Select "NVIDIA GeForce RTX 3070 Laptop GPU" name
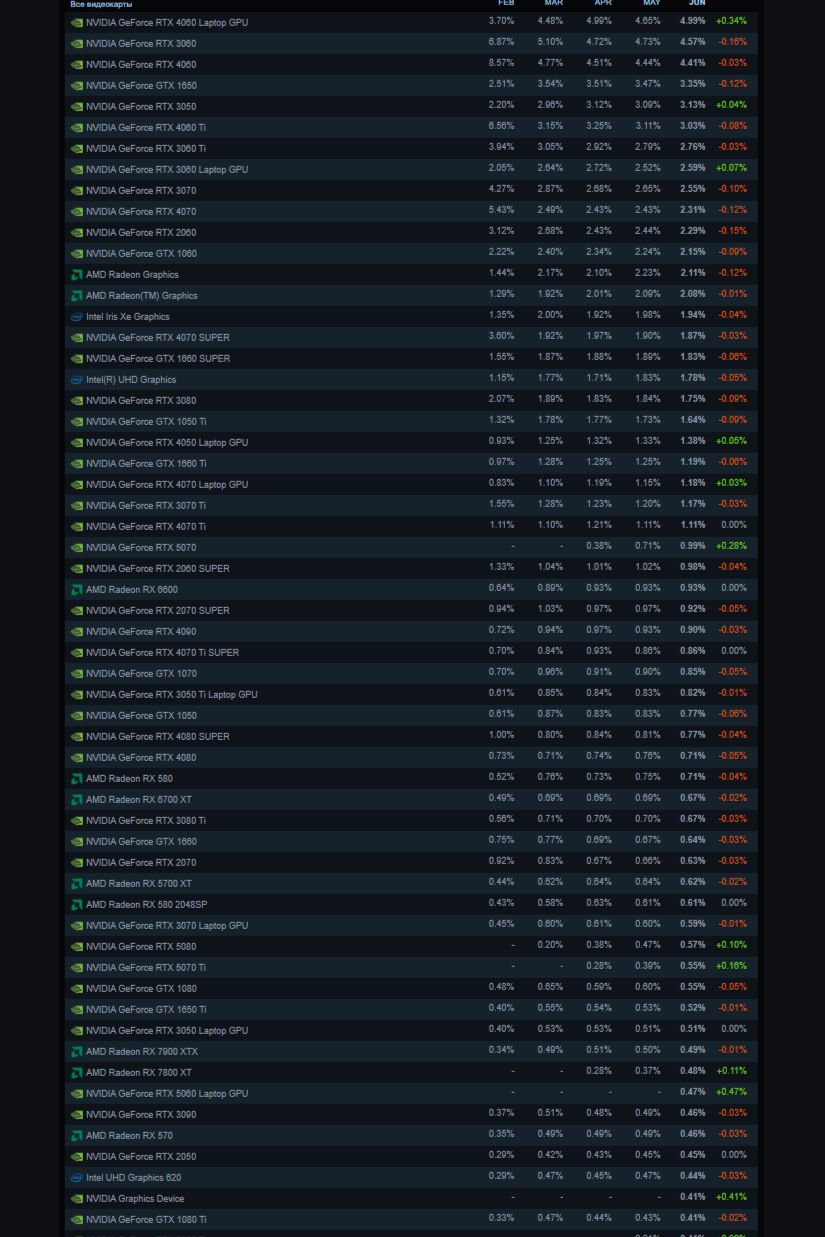825x1237 pixels. 167,925
